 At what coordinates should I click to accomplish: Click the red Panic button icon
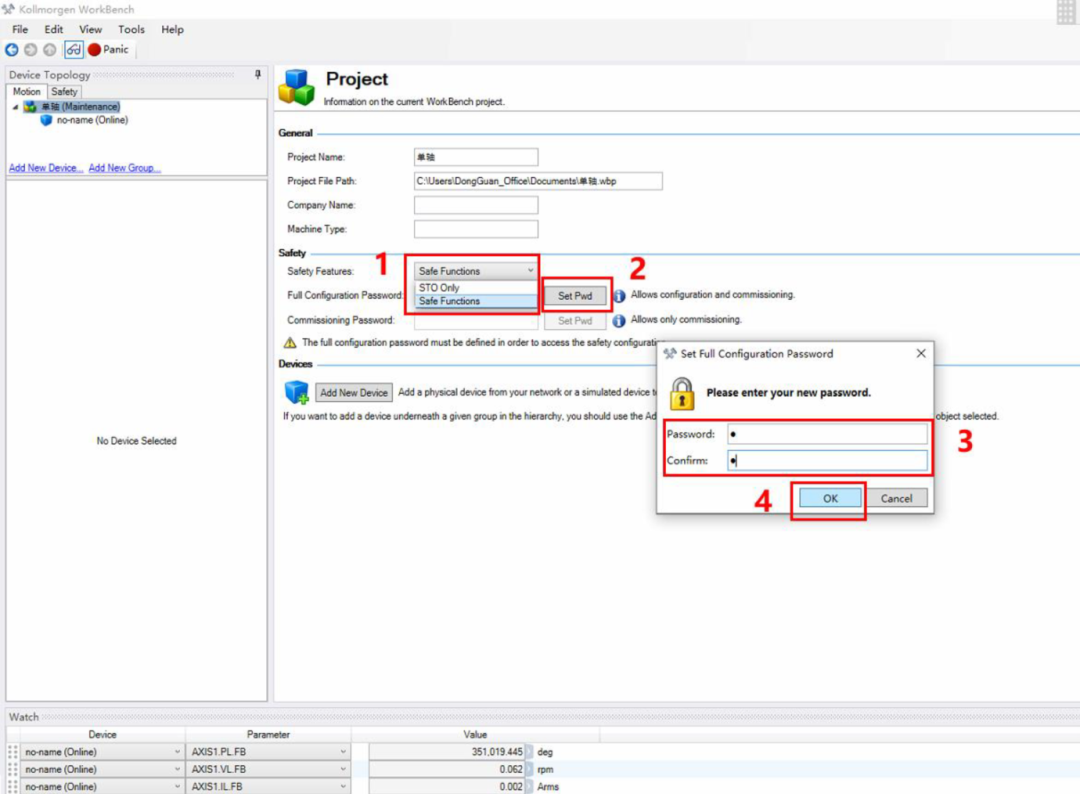(94, 50)
